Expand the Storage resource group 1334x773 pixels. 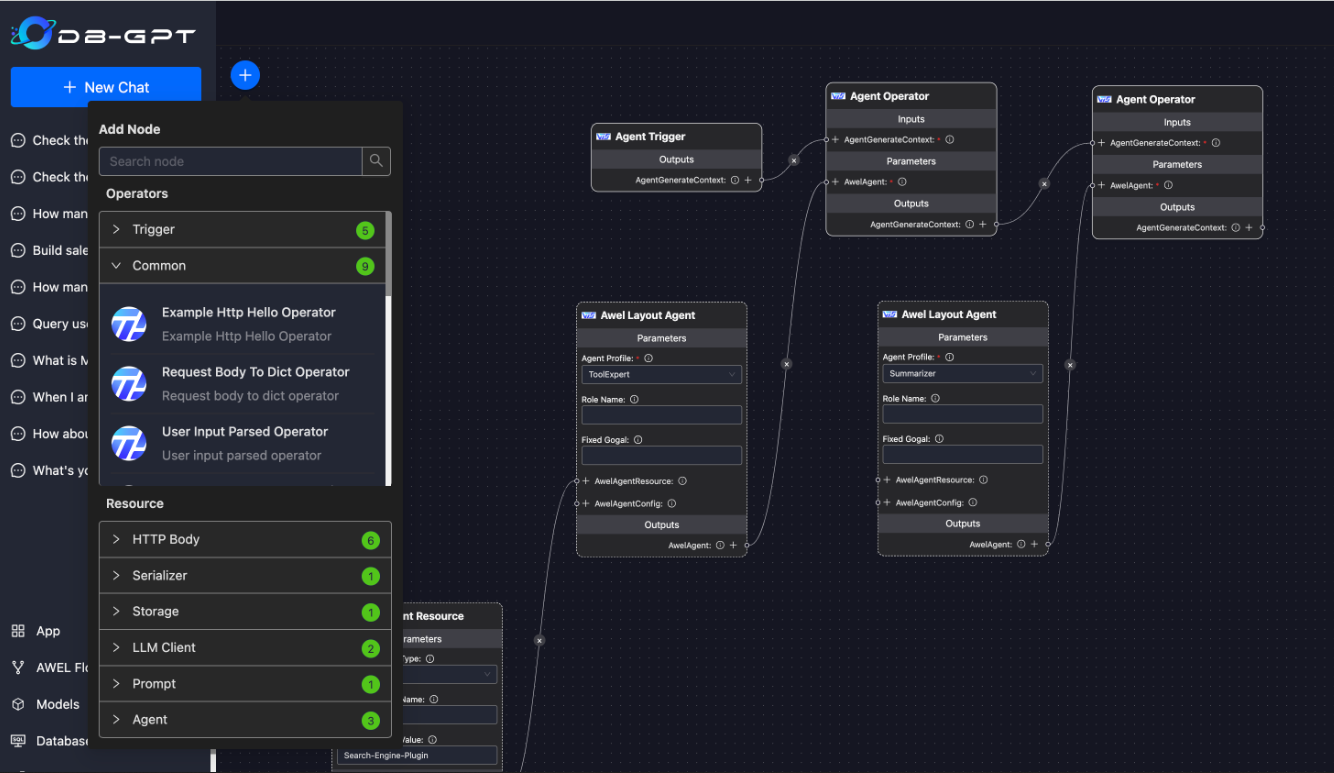(245, 612)
